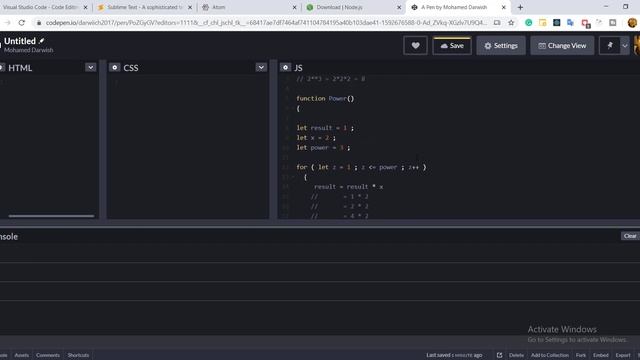The width and height of the screenshot is (640, 360).
Task: Click author name Mohamed Darwish
Action: pyautogui.click(x=29, y=50)
